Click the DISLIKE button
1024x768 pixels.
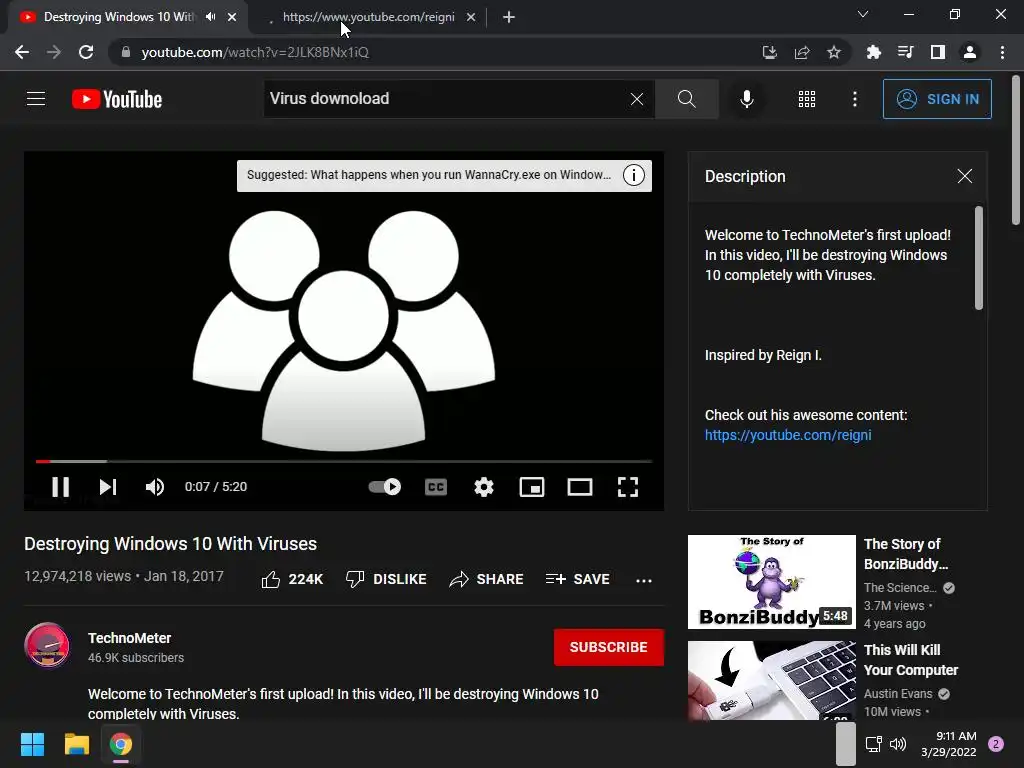386,579
